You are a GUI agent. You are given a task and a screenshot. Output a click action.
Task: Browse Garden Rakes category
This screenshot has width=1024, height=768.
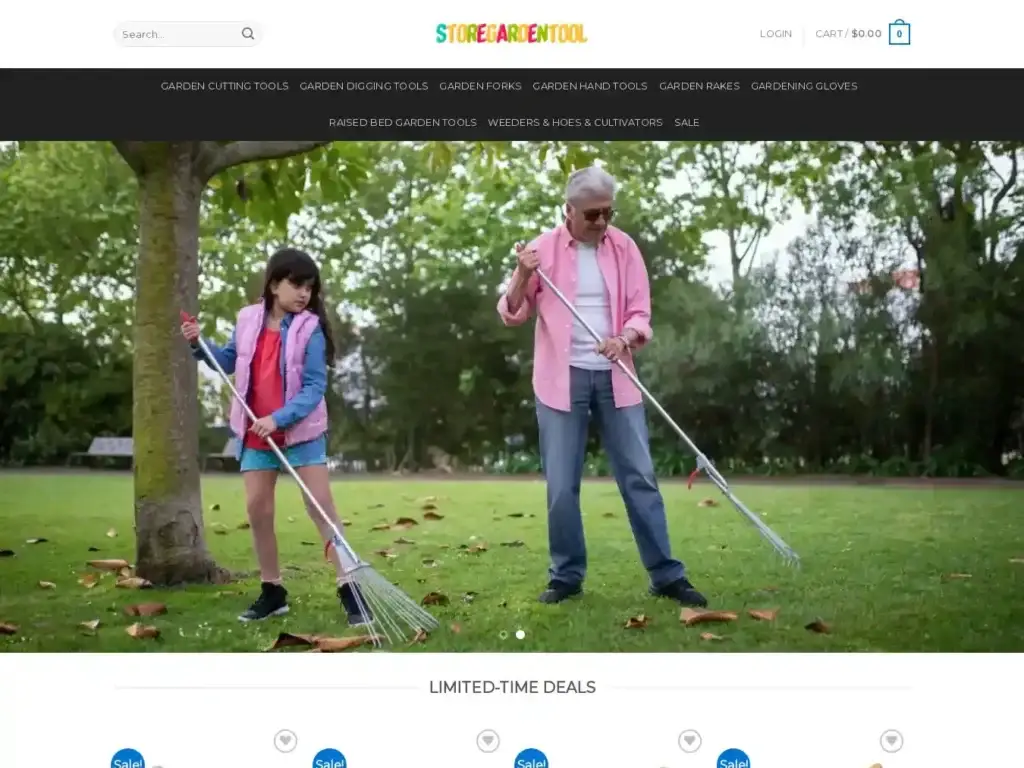(699, 86)
